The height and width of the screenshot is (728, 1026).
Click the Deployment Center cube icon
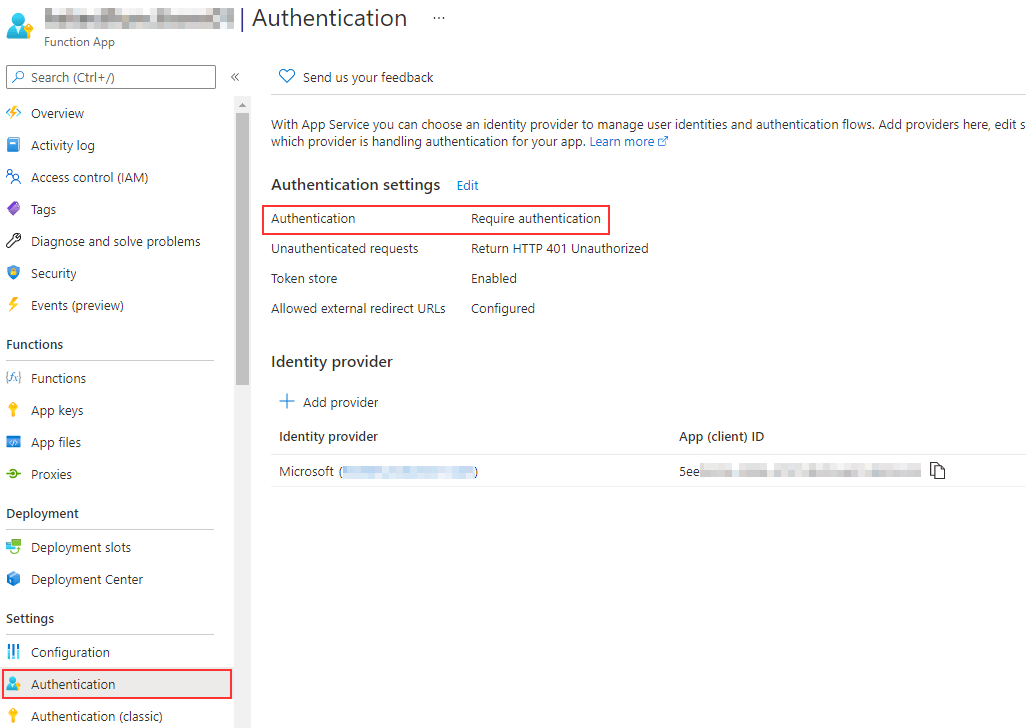[13, 578]
